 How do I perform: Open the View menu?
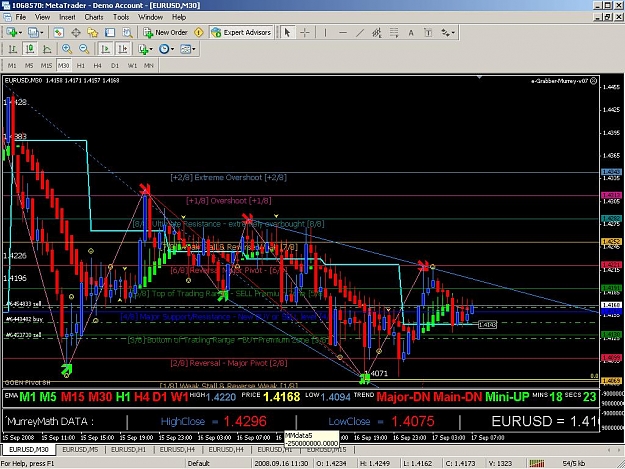tap(42, 17)
